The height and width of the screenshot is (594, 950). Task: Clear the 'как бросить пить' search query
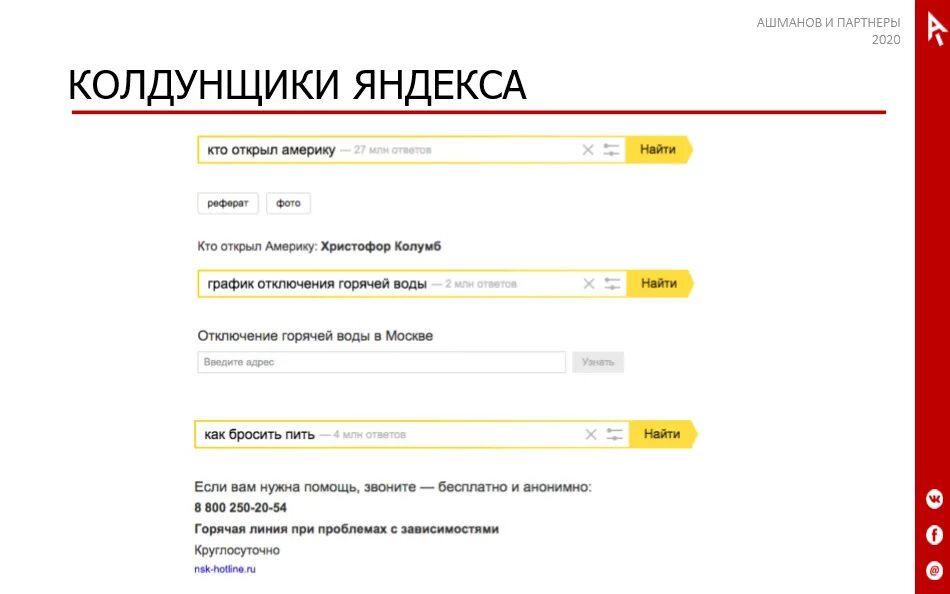point(591,435)
